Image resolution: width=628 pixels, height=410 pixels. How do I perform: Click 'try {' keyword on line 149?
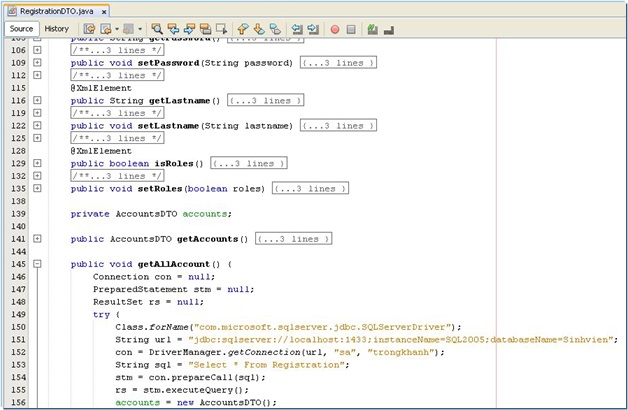point(106,314)
